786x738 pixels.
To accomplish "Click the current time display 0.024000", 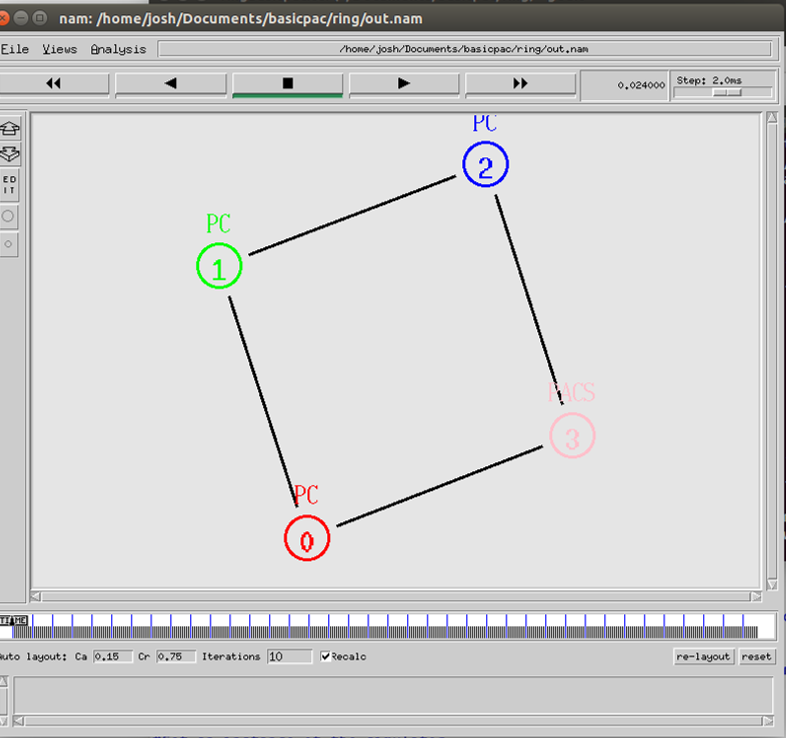I will click(x=625, y=85).
